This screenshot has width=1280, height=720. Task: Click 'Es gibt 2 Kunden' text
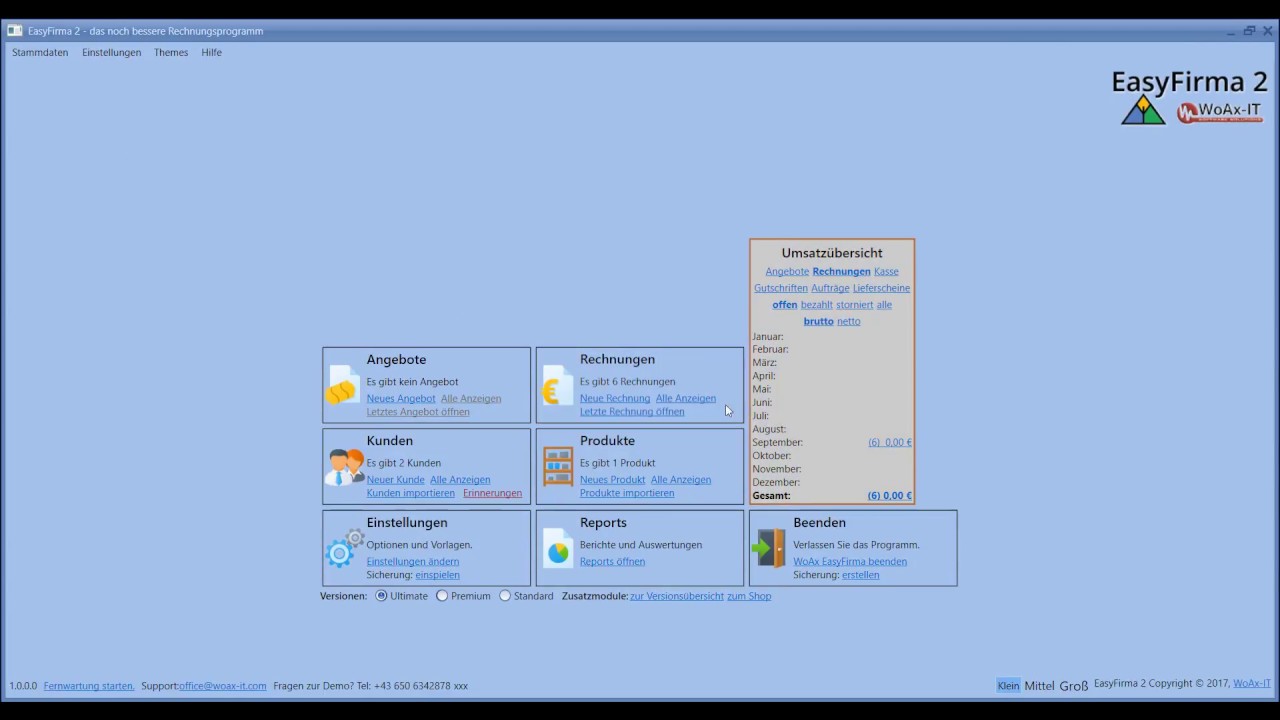[404, 463]
